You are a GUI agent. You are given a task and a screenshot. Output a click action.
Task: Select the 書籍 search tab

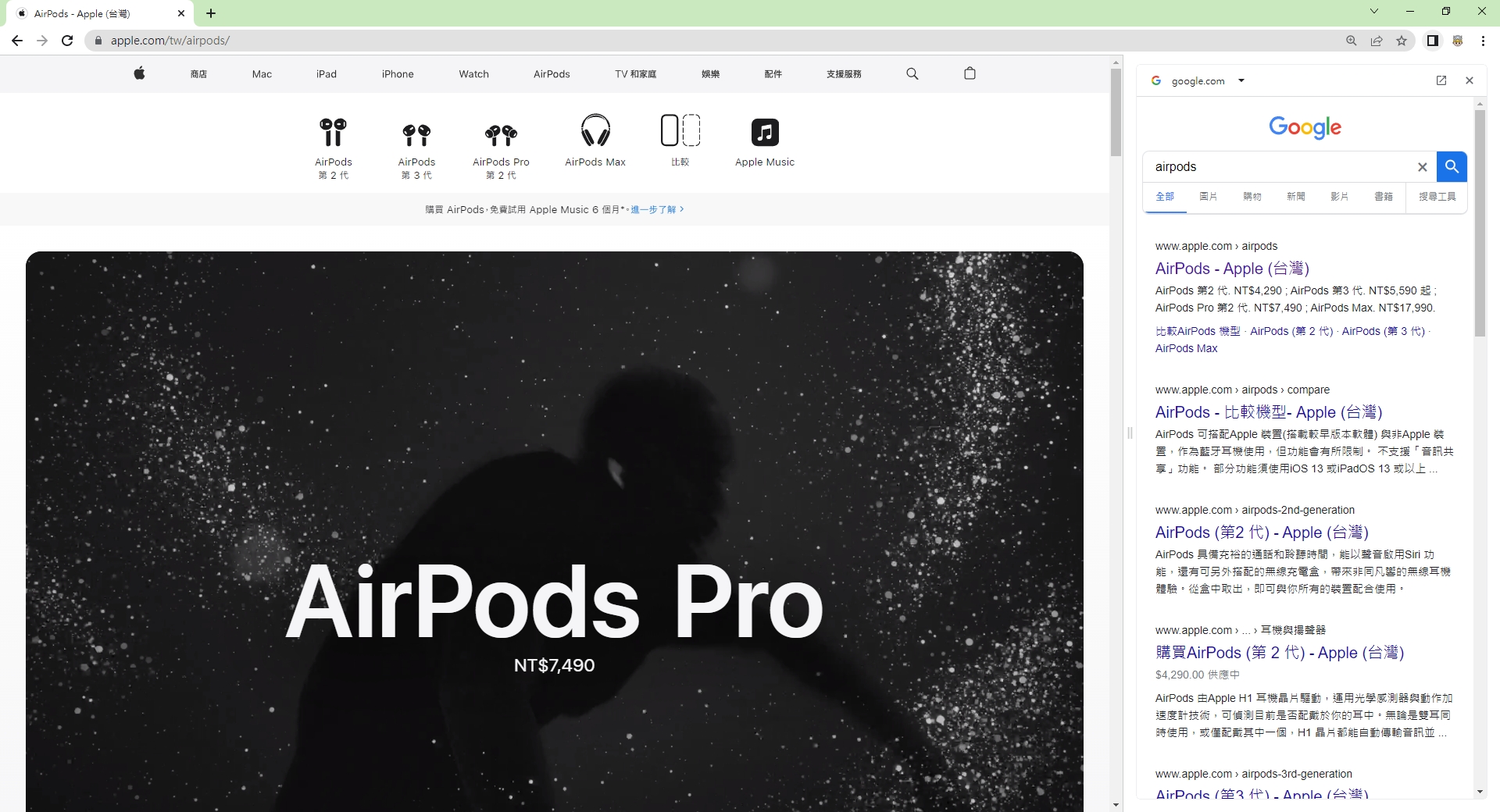(x=1384, y=197)
